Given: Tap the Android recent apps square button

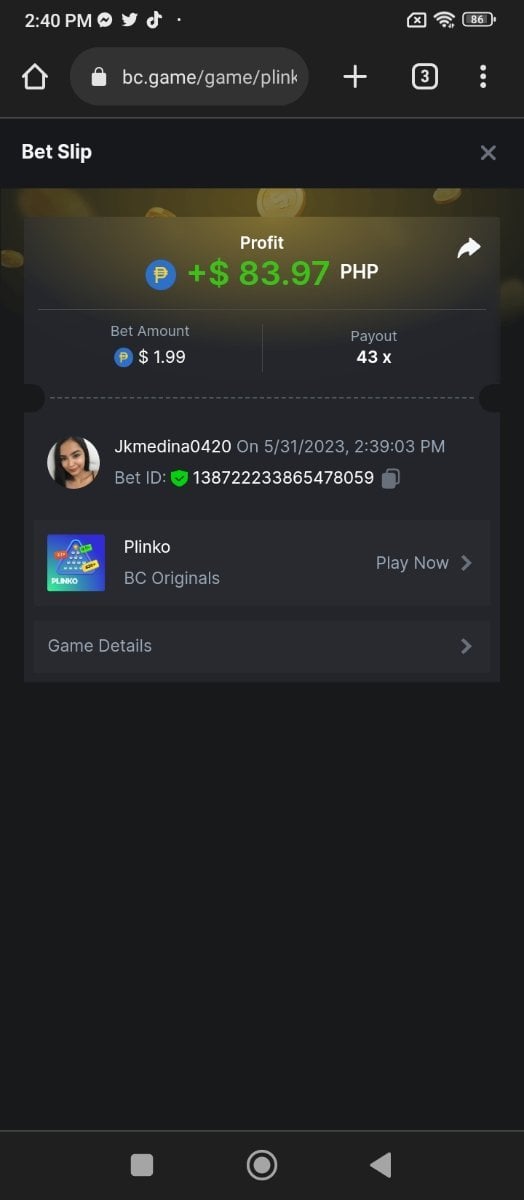Looking at the screenshot, I should tap(142, 1164).
